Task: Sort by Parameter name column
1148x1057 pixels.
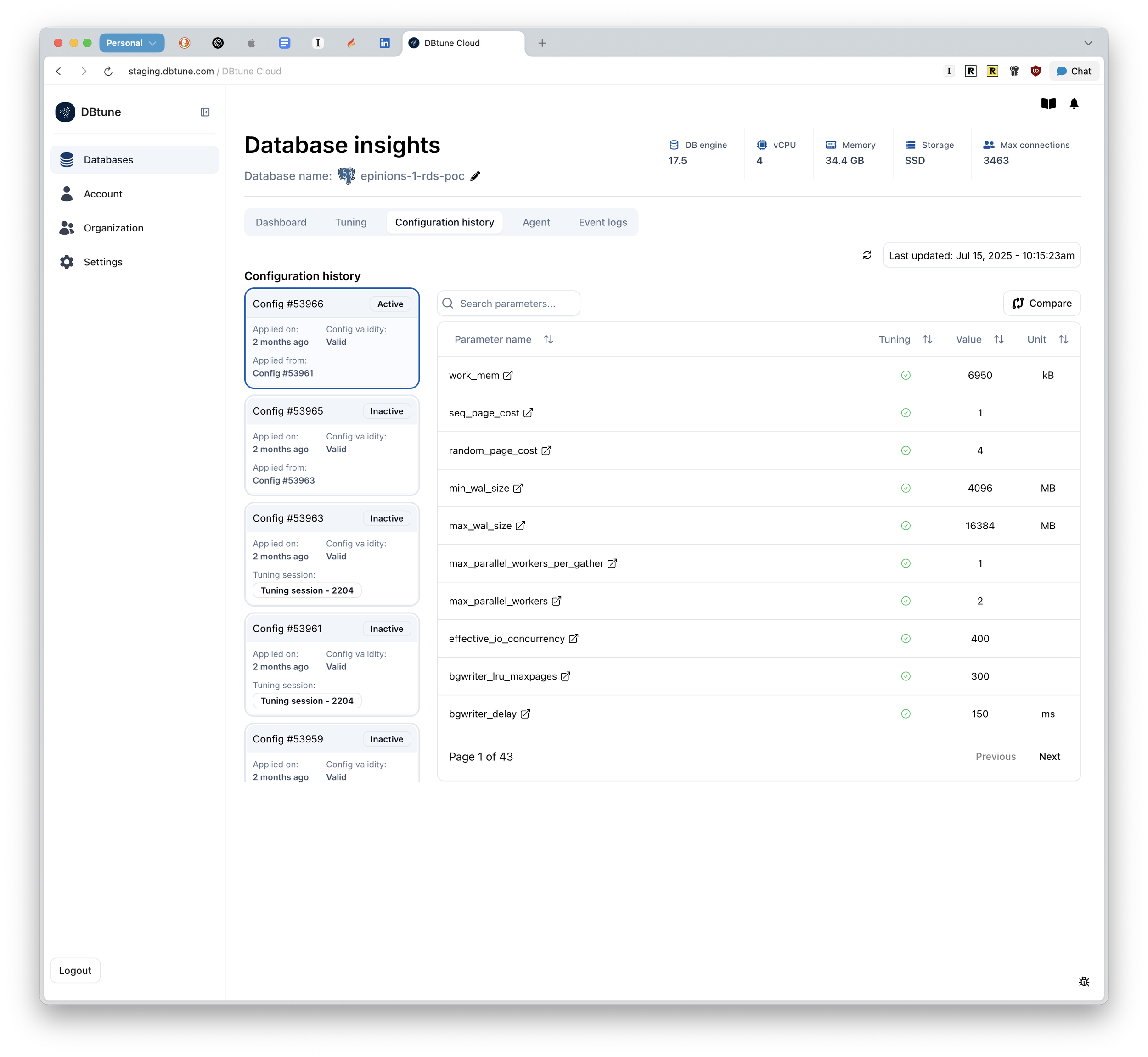Action: 548,339
